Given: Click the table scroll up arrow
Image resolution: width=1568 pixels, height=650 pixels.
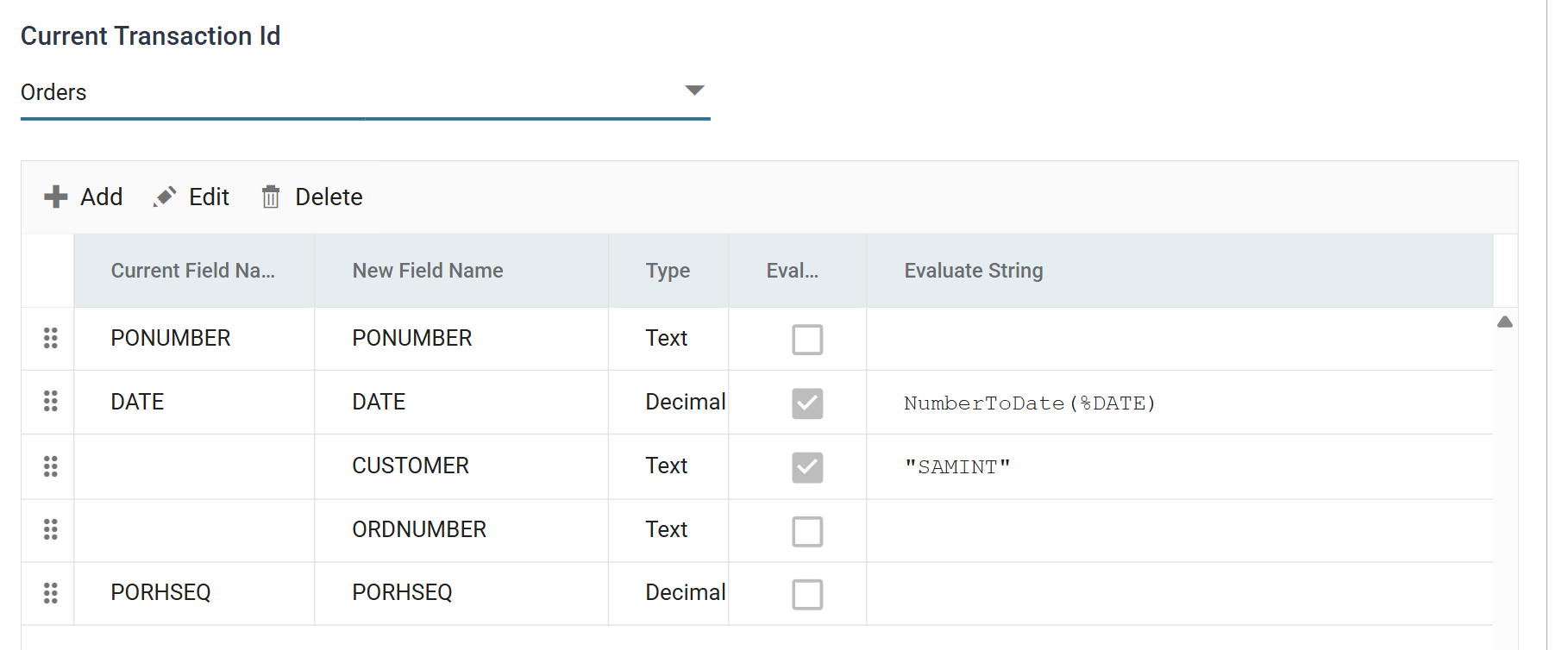Looking at the screenshot, I should 1505,322.
